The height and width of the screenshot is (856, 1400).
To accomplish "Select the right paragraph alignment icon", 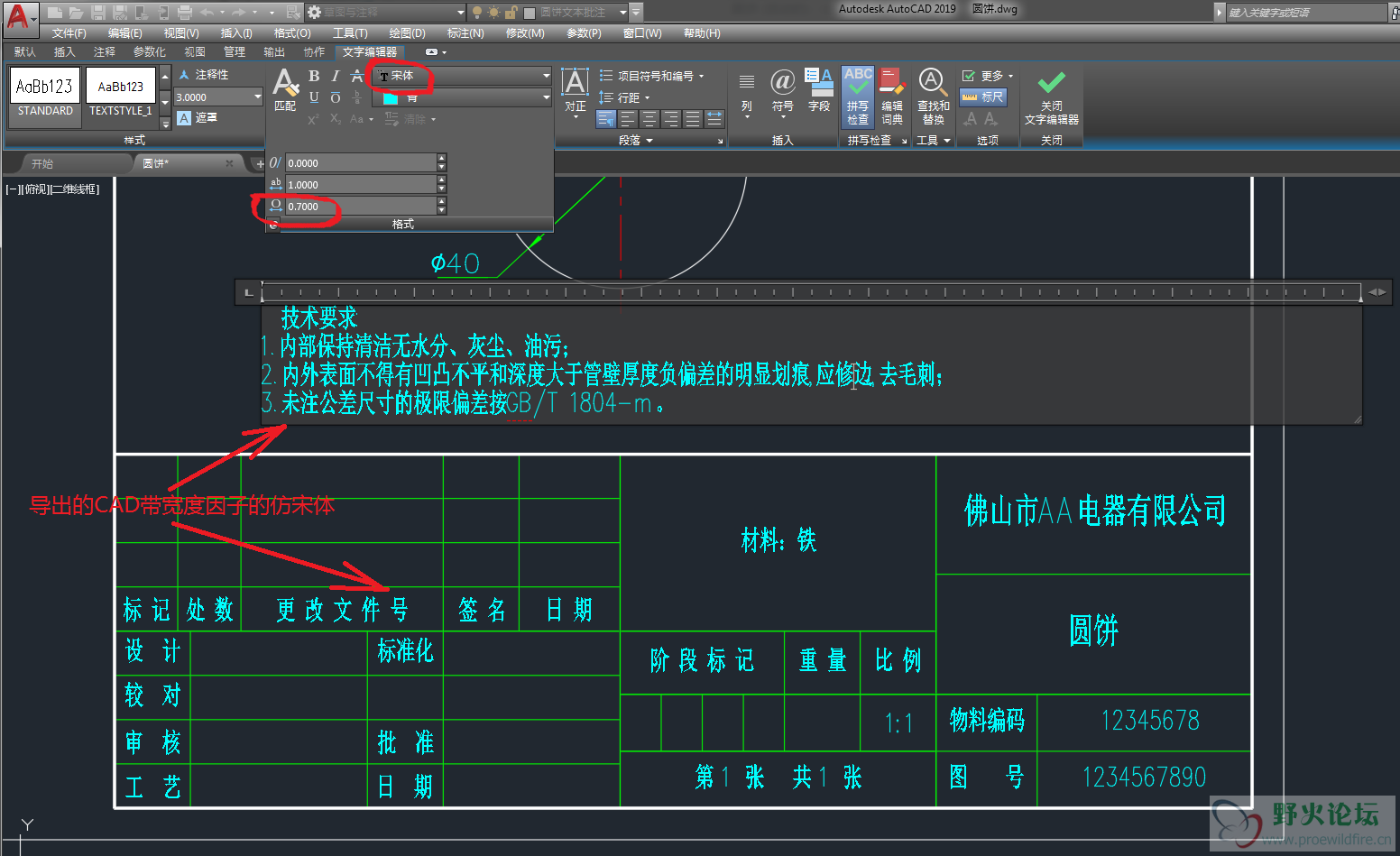I will [x=671, y=119].
